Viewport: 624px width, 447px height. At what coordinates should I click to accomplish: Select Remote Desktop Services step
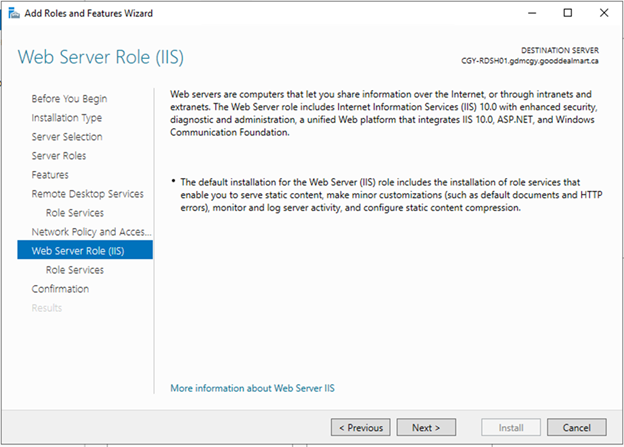88,194
